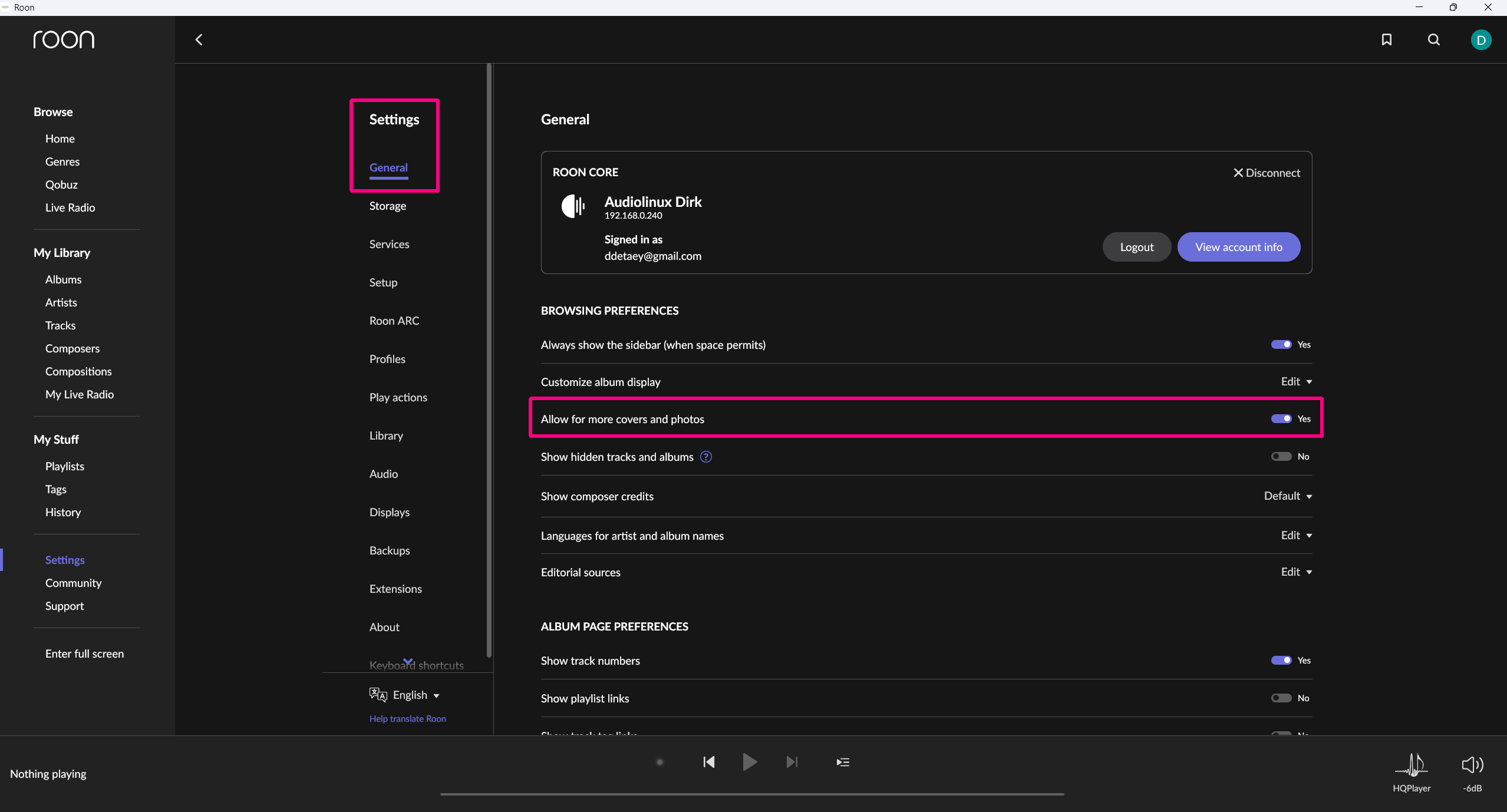Screen dimensions: 1507x812
Task: Open Playlists in My Stuff
Action: pyautogui.click(x=65, y=467)
